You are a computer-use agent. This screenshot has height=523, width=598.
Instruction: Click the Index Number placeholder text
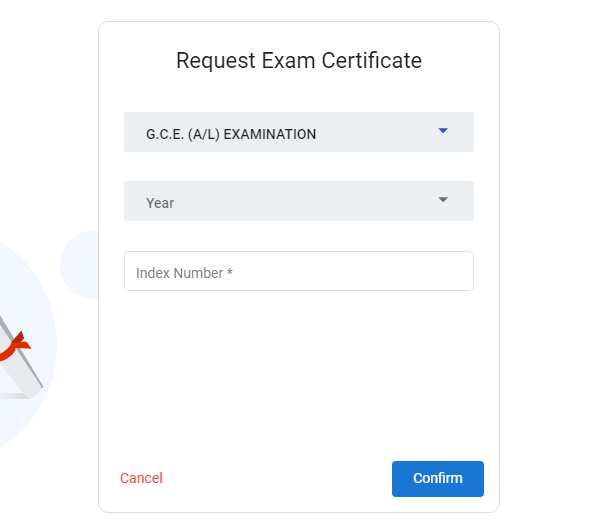[x=184, y=273]
